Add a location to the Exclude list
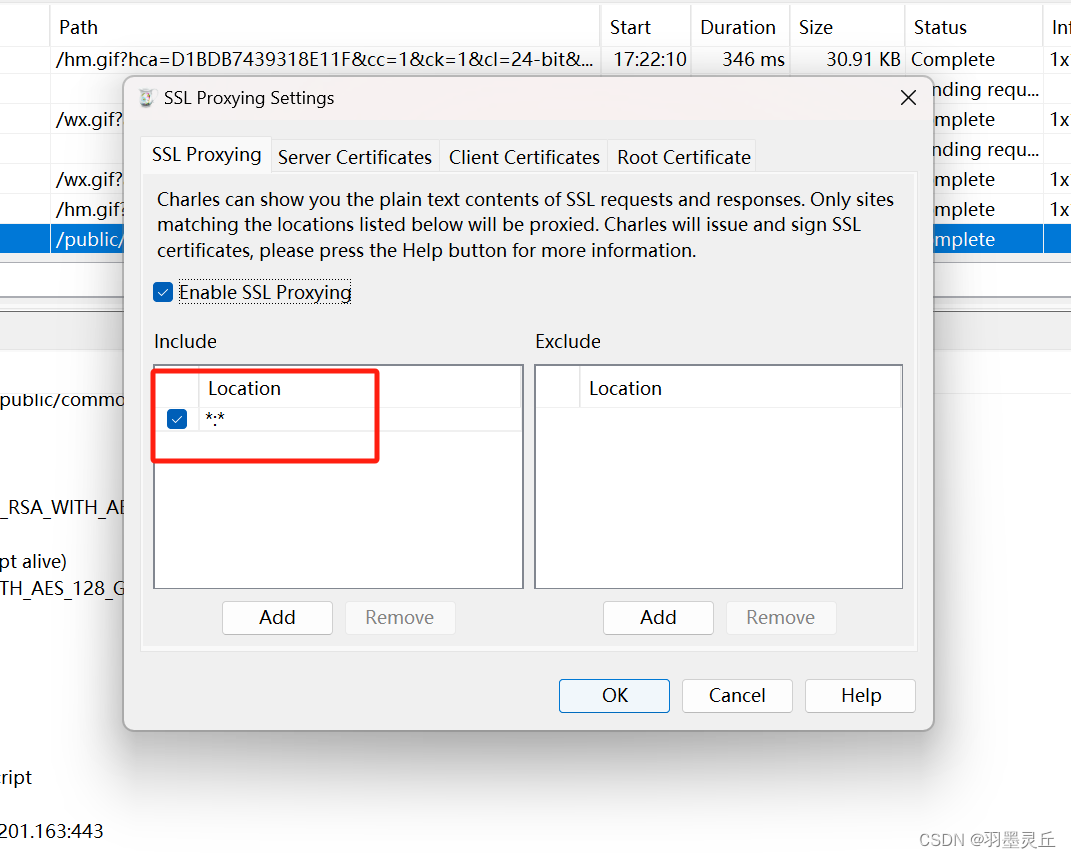The height and width of the screenshot is (858, 1071). tap(658, 618)
